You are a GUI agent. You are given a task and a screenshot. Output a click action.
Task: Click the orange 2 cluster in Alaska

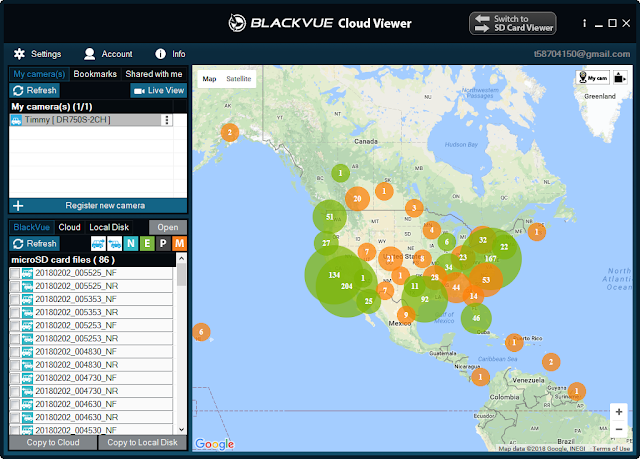[x=230, y=132]
